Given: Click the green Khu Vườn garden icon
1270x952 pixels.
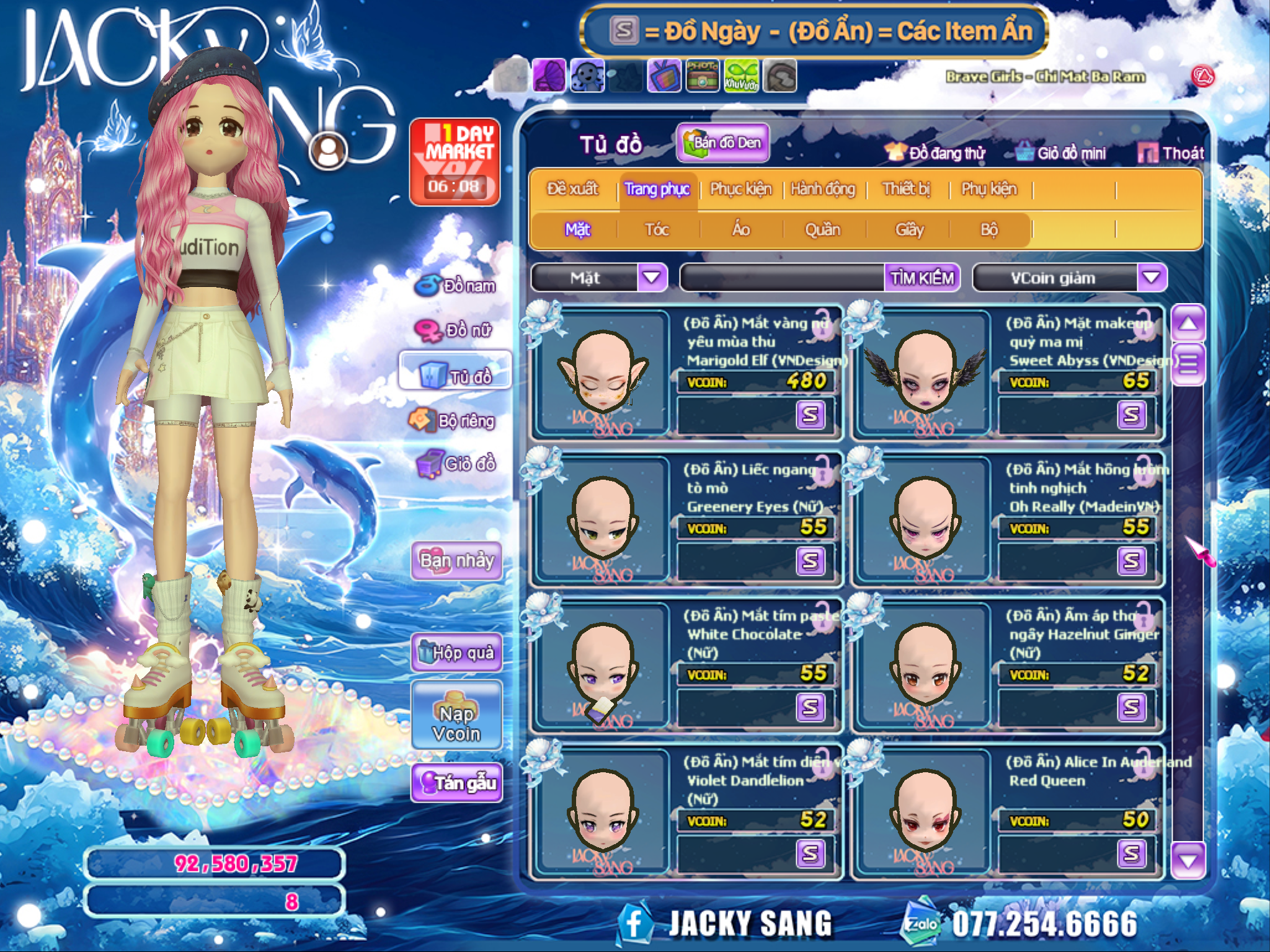Looking at the screenshot, I should pos(740,77).
